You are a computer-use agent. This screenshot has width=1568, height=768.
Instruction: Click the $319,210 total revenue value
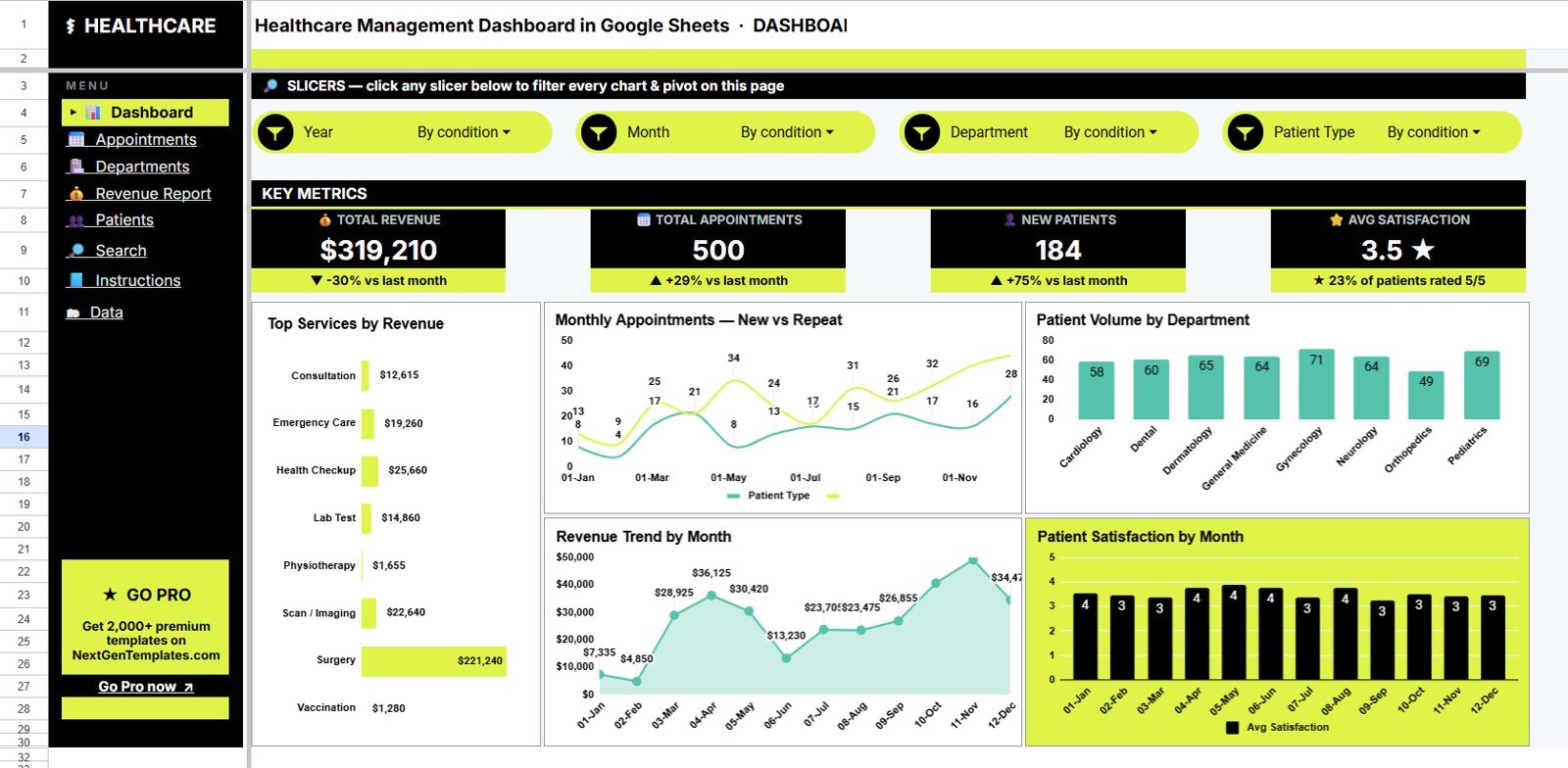pos(378,251)
